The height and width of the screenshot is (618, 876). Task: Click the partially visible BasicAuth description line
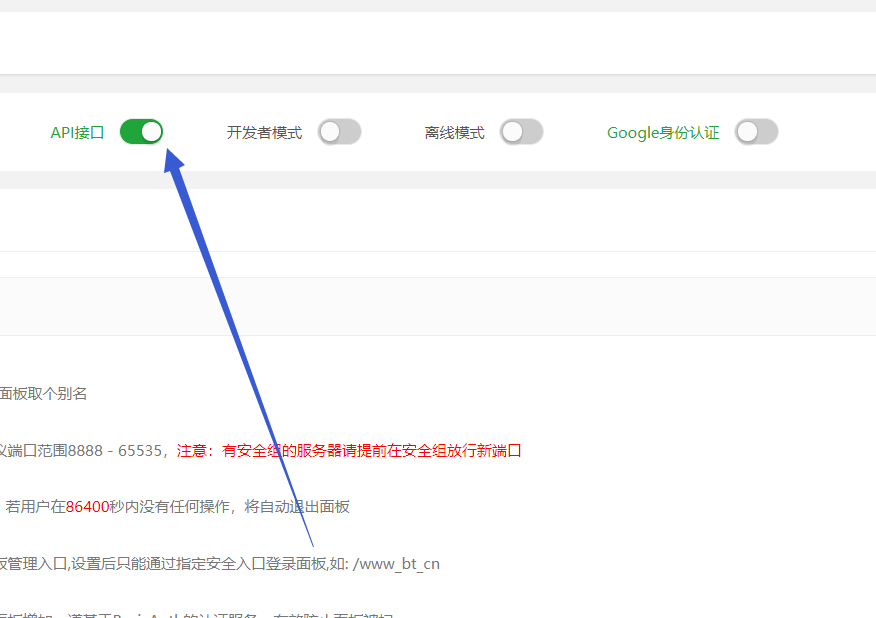coord(200,612)
